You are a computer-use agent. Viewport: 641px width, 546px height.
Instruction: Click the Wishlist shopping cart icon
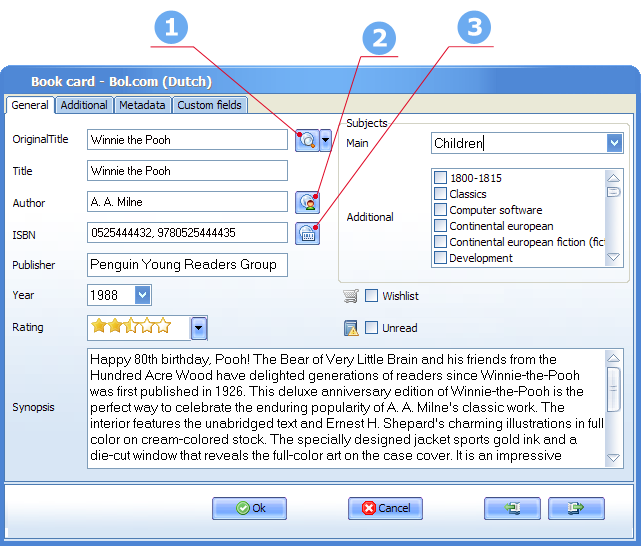click(x=351, y=295)
